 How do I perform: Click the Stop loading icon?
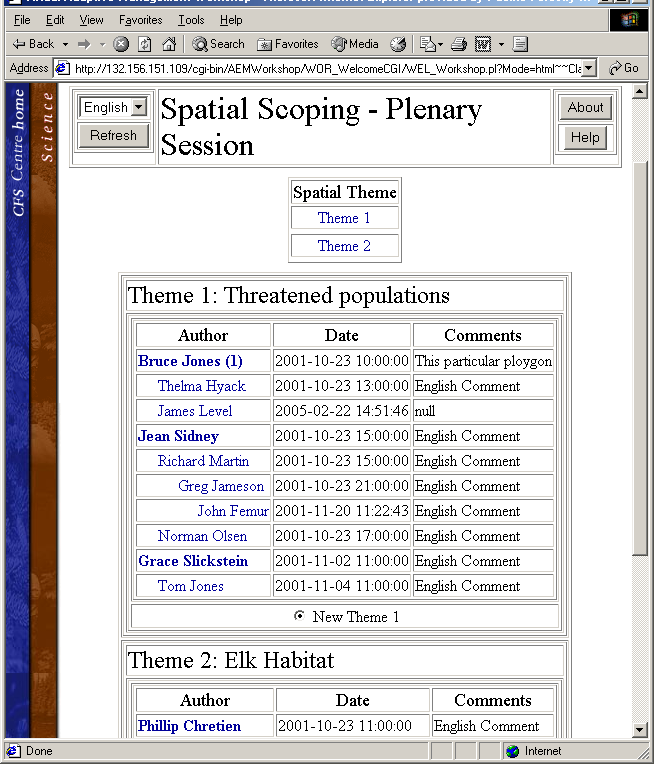121,44
